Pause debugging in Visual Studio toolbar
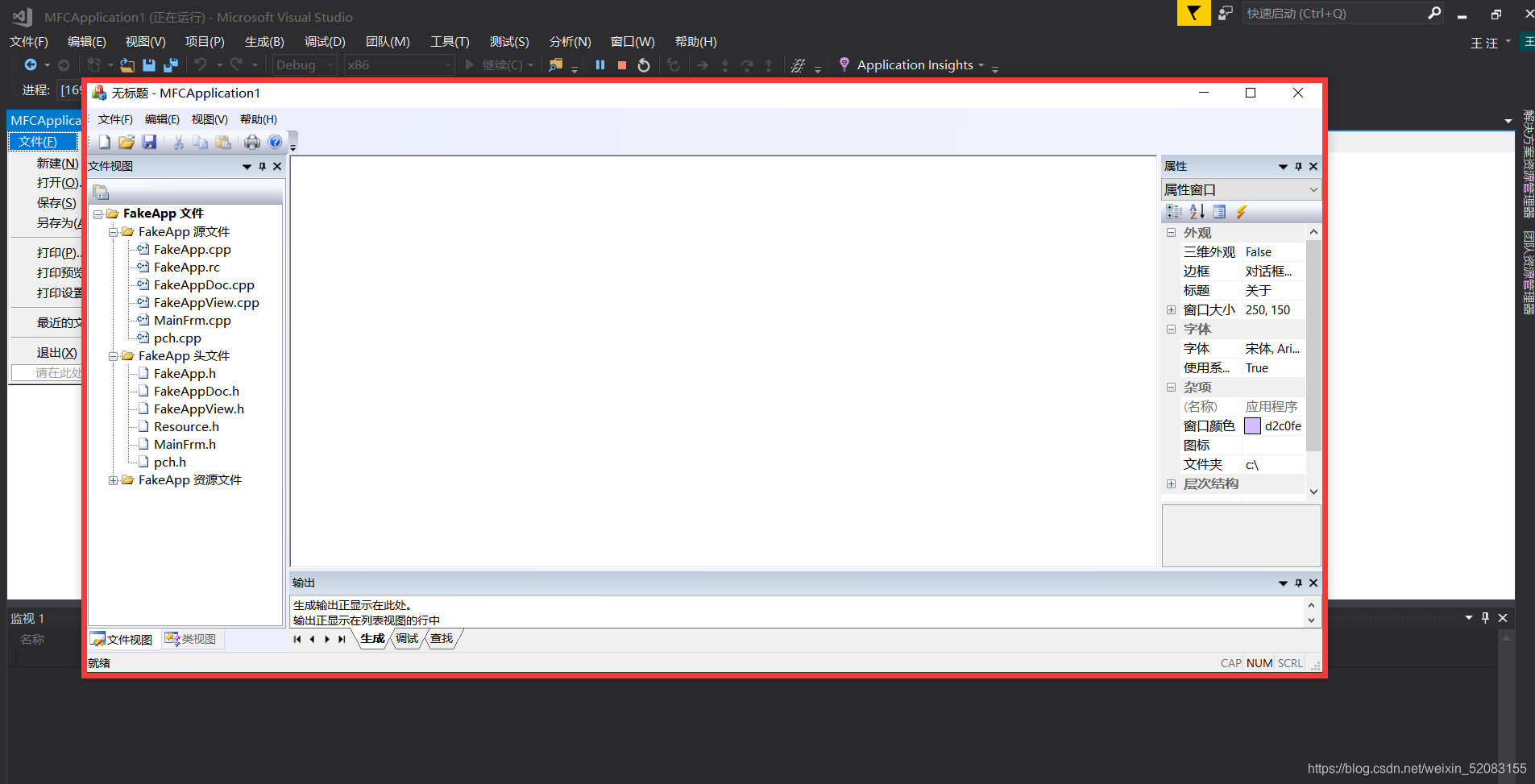Screen dimensions: 1535x784 point(600,65)
